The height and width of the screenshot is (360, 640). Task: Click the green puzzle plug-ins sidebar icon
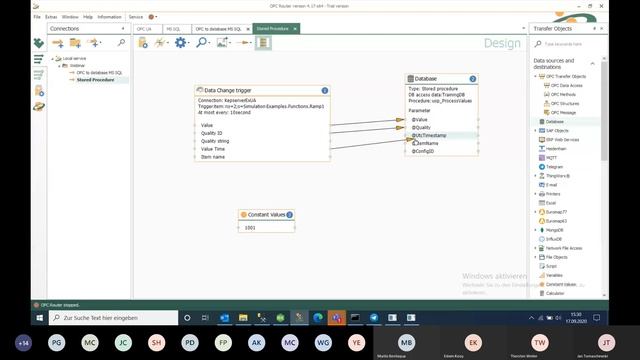coord(39,42)
